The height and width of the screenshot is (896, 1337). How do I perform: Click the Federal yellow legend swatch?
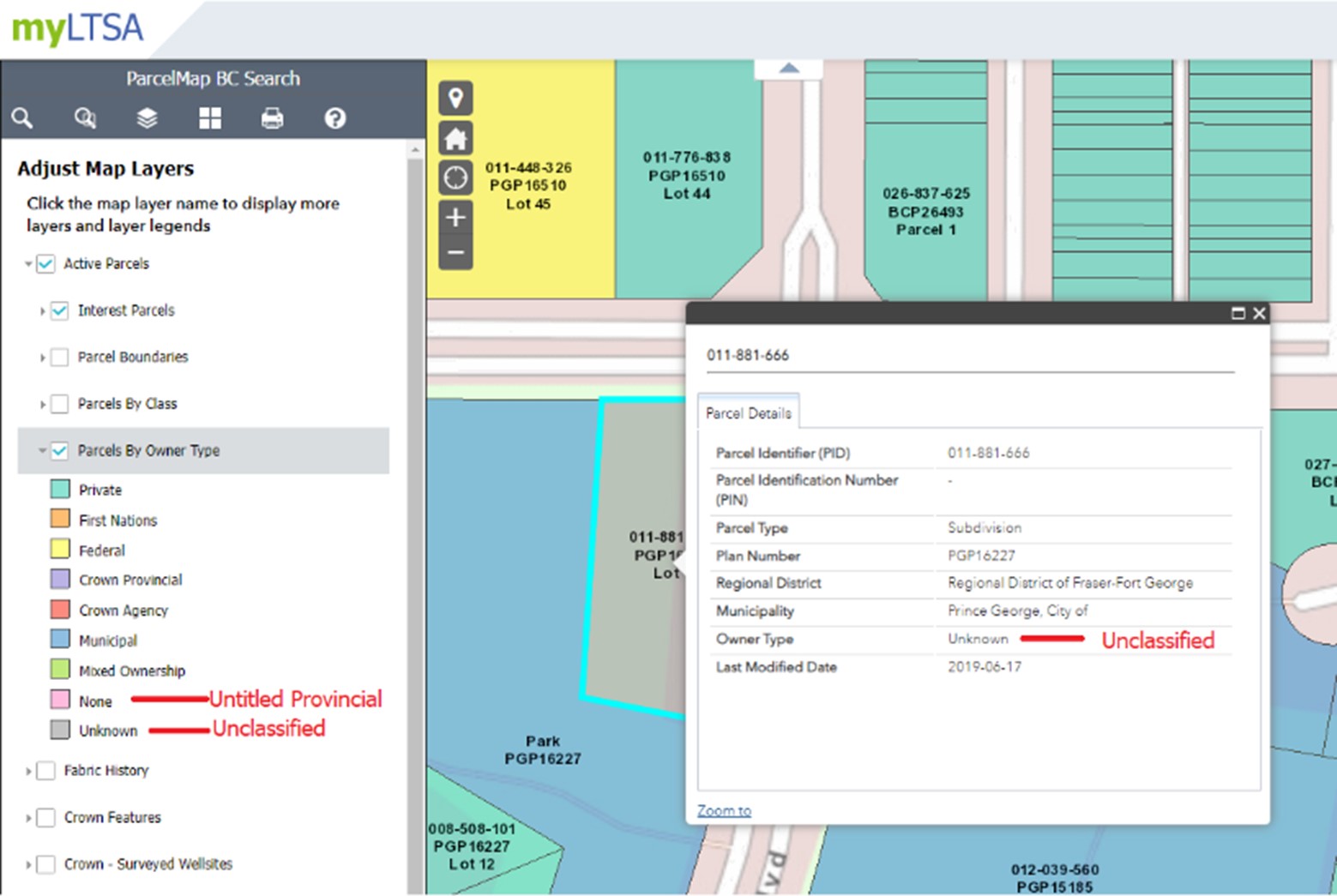(60, 549)
